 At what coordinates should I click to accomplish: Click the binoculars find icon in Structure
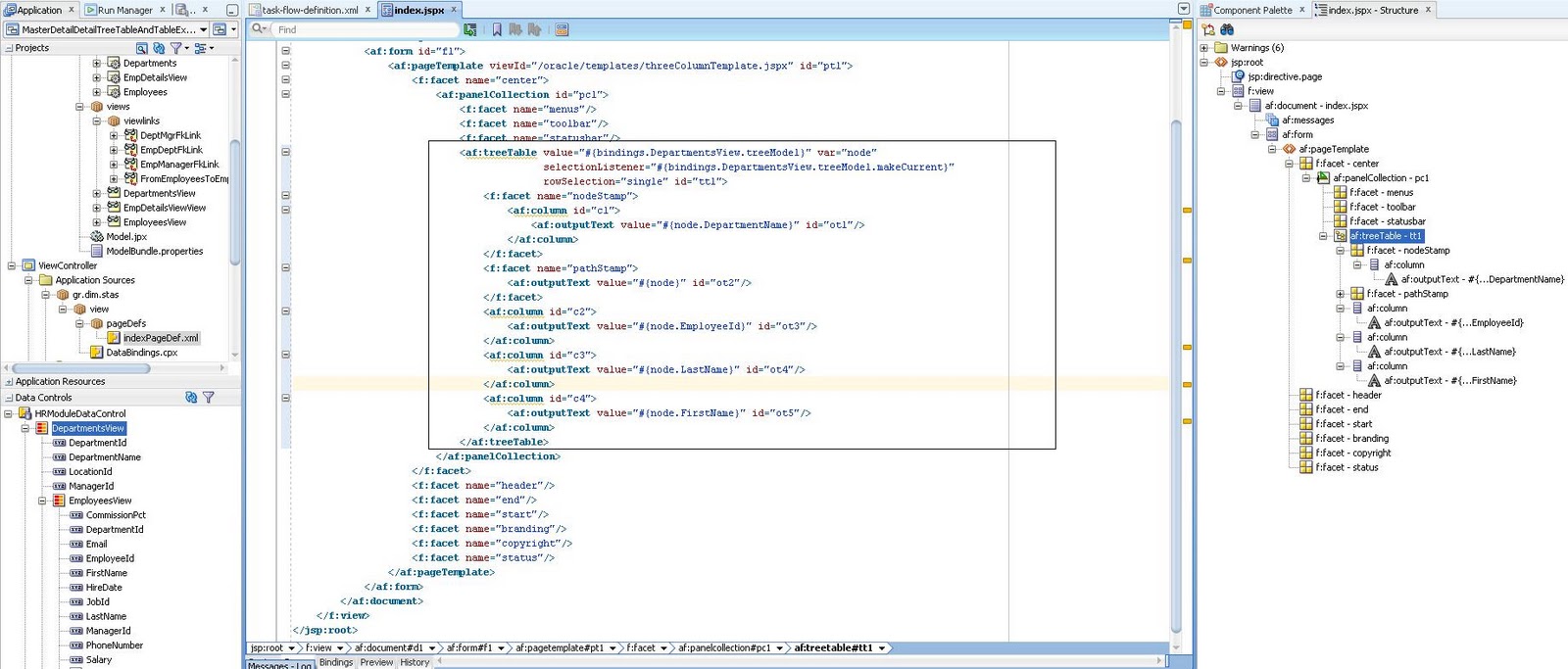[1227, 29]
